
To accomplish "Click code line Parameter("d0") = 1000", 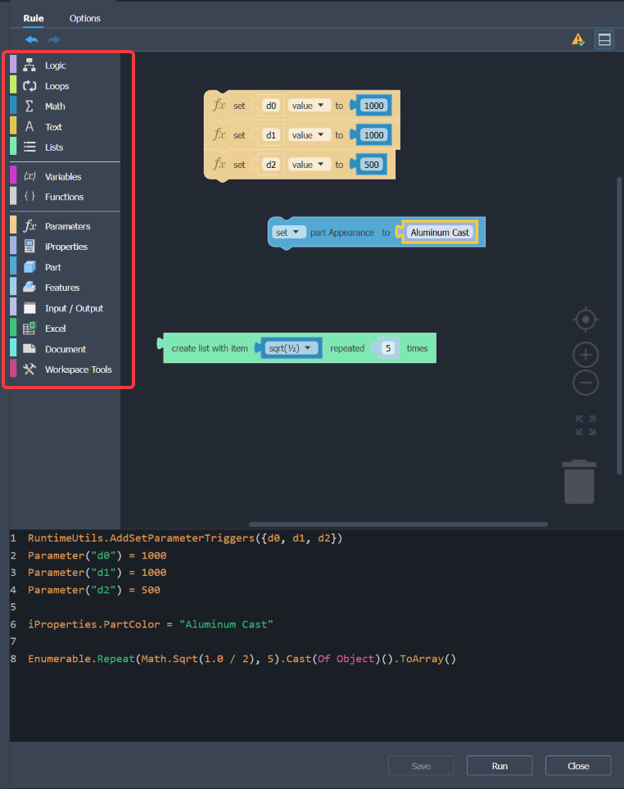I will coord(97,556).
